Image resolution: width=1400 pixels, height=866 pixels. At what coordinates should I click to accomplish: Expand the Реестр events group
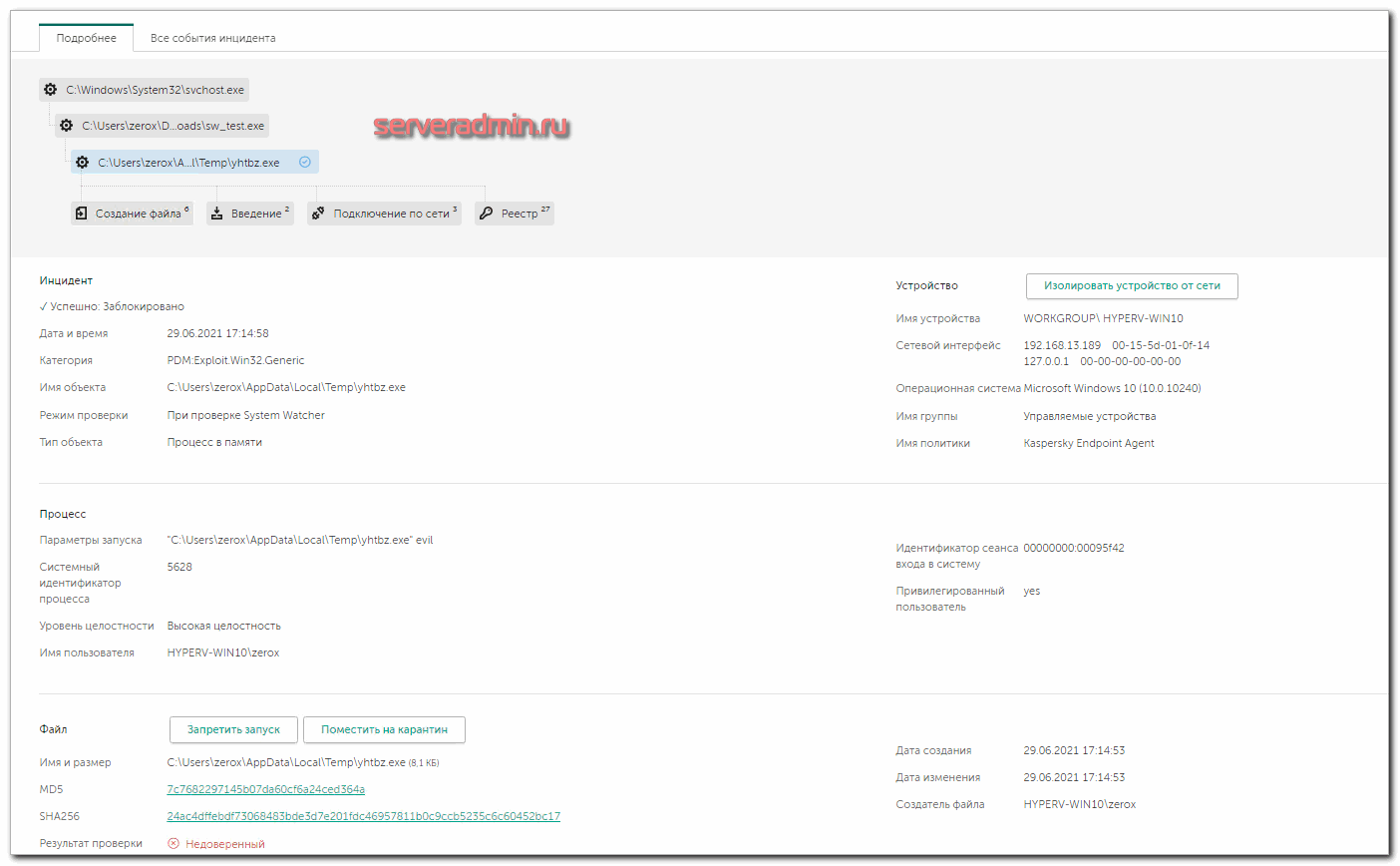[x=521, y=214]
